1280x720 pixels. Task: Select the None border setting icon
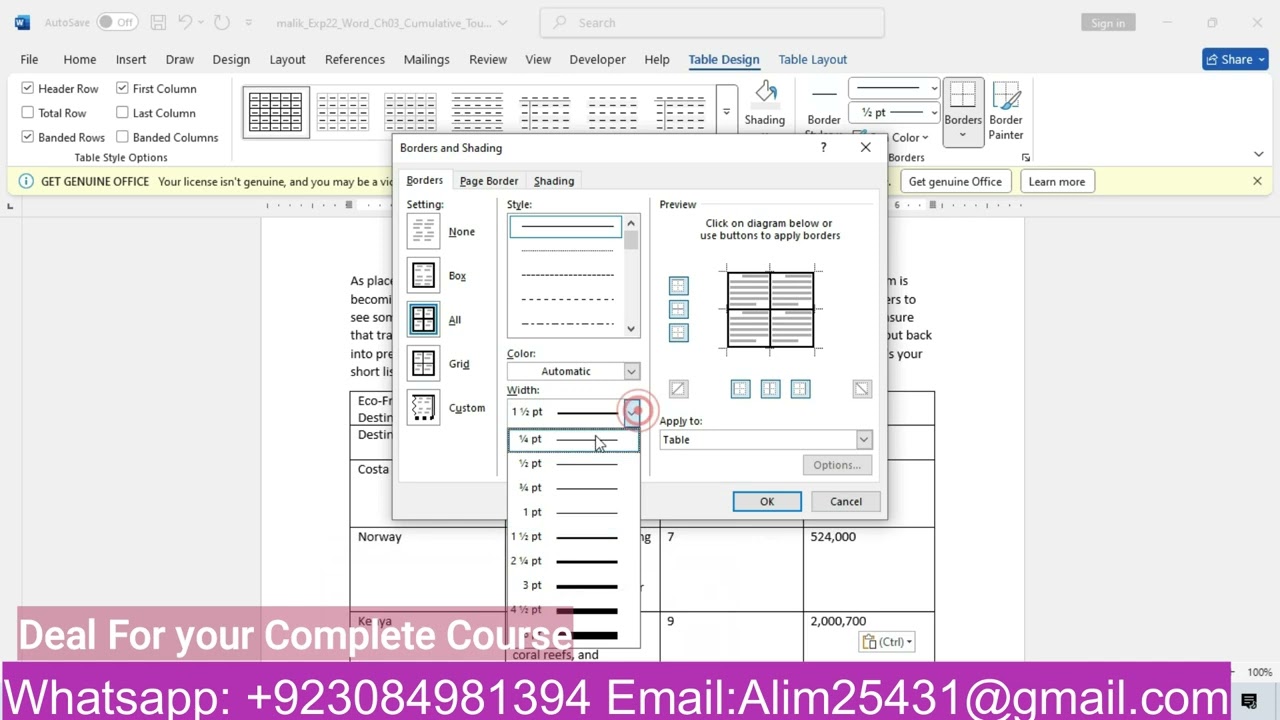point(423,231)
